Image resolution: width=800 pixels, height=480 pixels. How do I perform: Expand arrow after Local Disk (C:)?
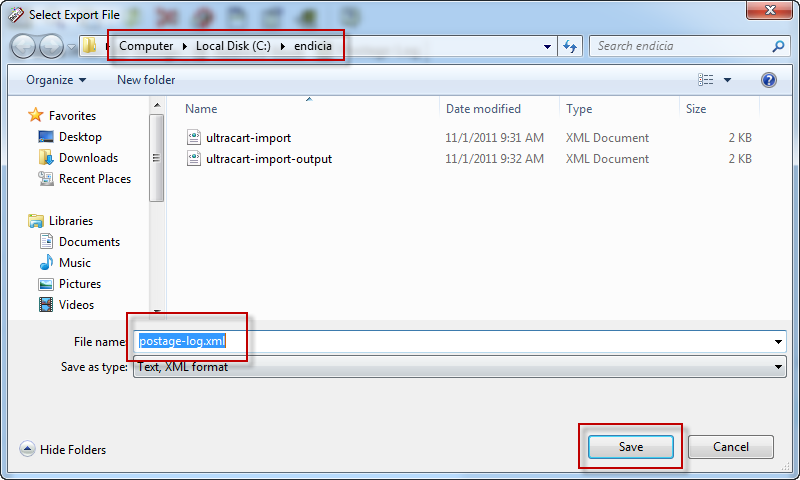click(x=283, y=46)
